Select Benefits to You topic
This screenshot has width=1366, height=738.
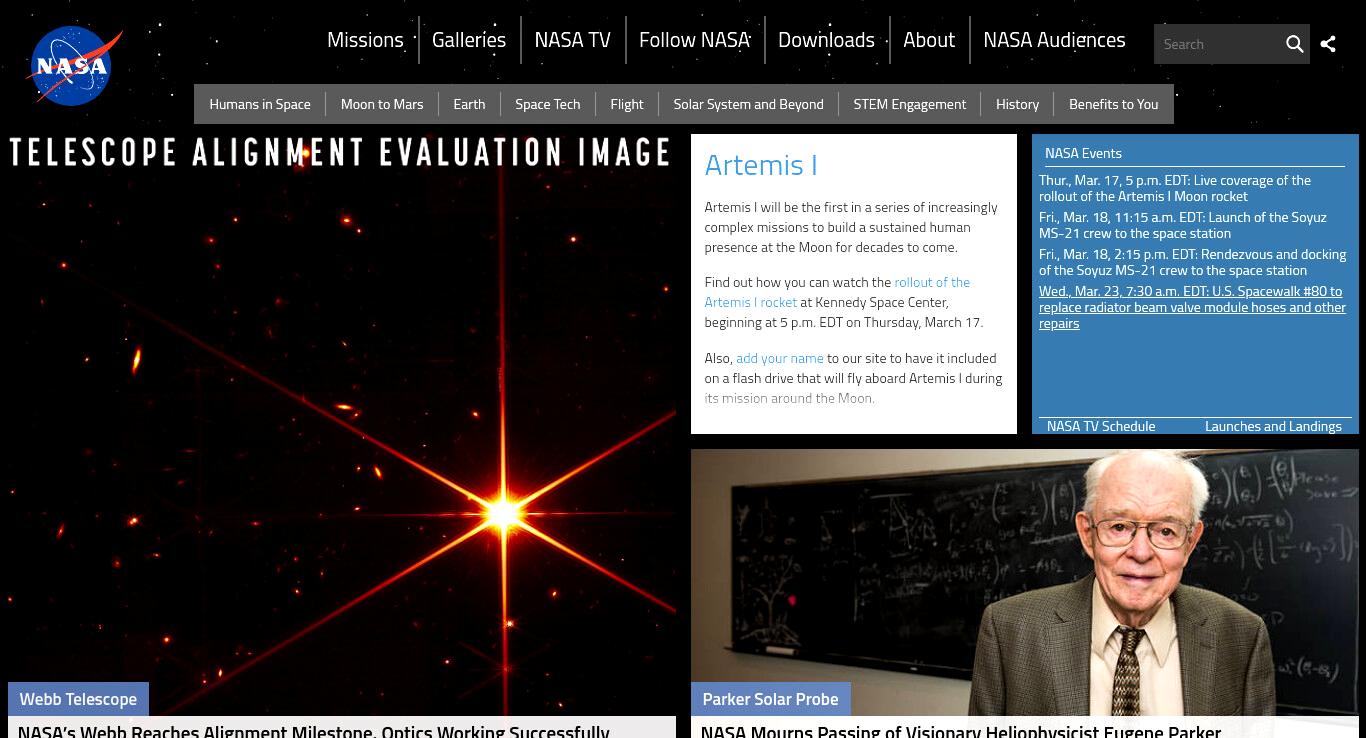click(x=1113, y=104)
